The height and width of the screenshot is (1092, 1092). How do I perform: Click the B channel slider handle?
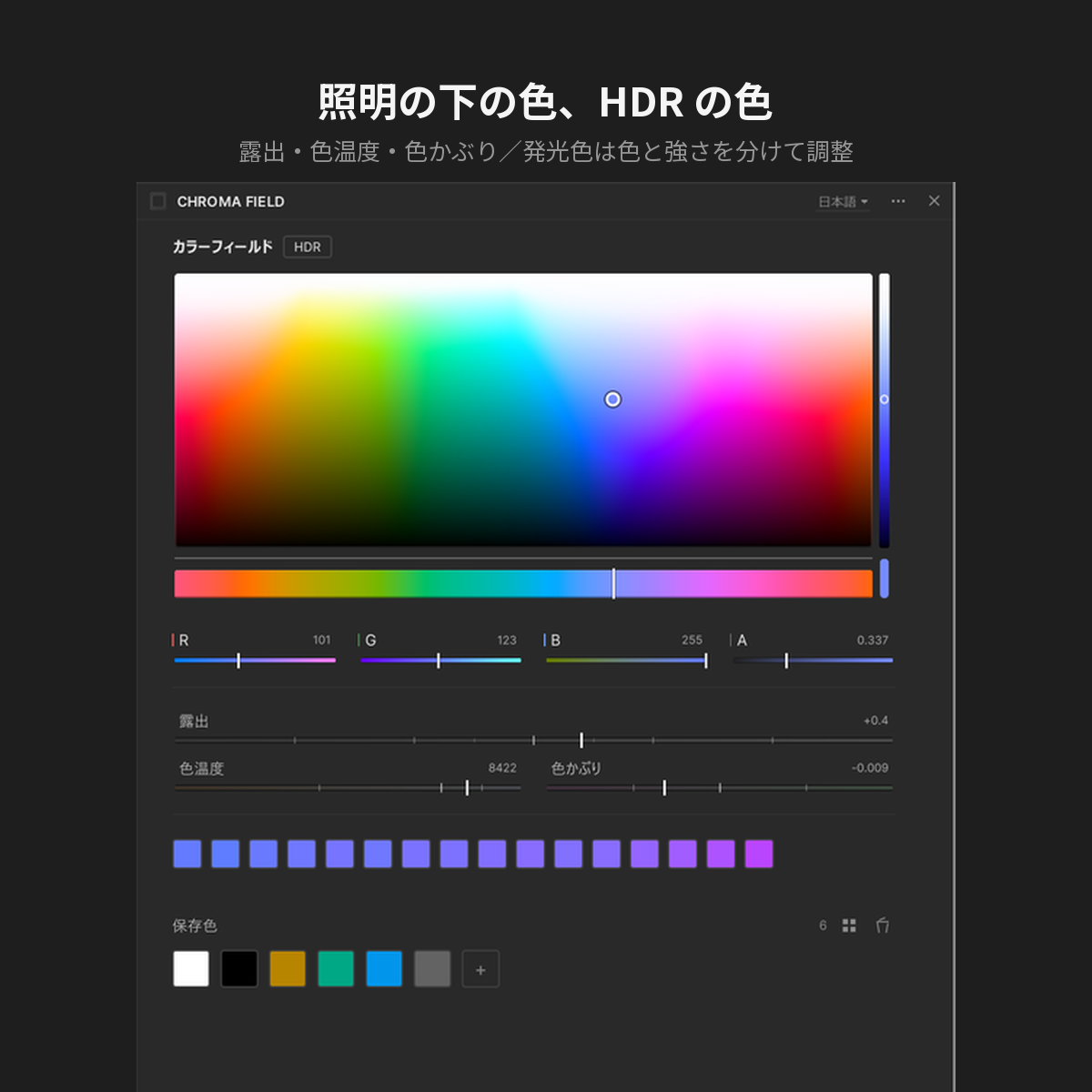tap(705, 661)
